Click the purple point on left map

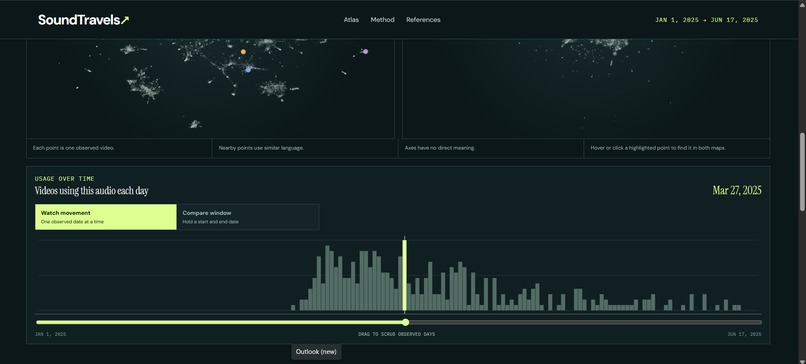click(365, 51)
